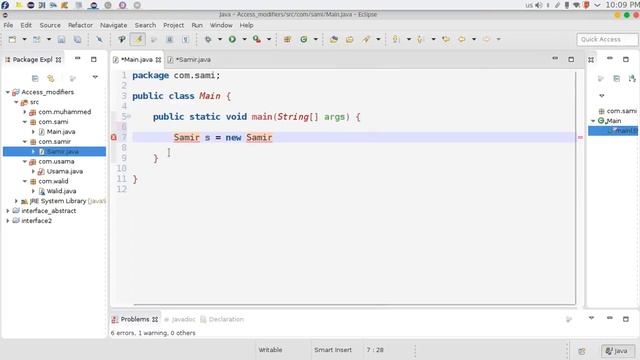Click the Open Type toolbar icon
The width and height of the screenshot is (640, 360).
point(334,40)
